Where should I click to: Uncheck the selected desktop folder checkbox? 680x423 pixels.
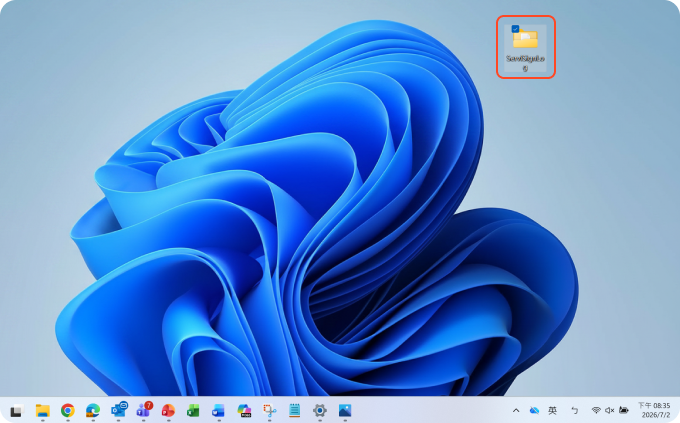[x=515, y=29]
